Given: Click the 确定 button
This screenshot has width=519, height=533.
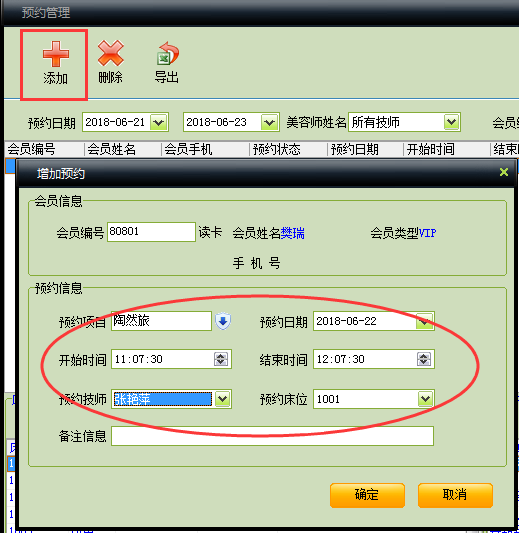Looking at the screenshot, I should pos(367,495).
